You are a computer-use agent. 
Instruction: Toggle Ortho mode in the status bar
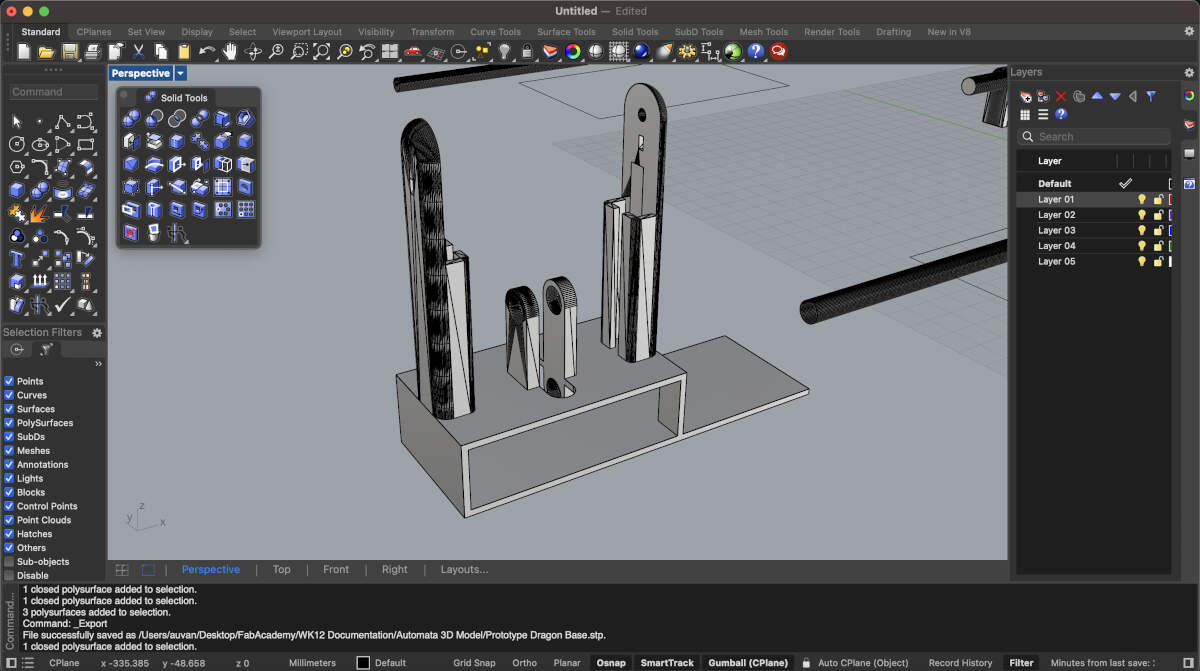point(524,663)
